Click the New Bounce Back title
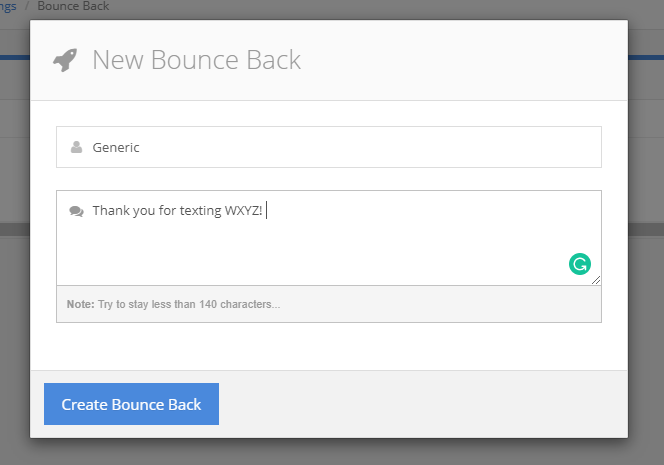Viewport: 664px width, 465px height. point(196,60)
